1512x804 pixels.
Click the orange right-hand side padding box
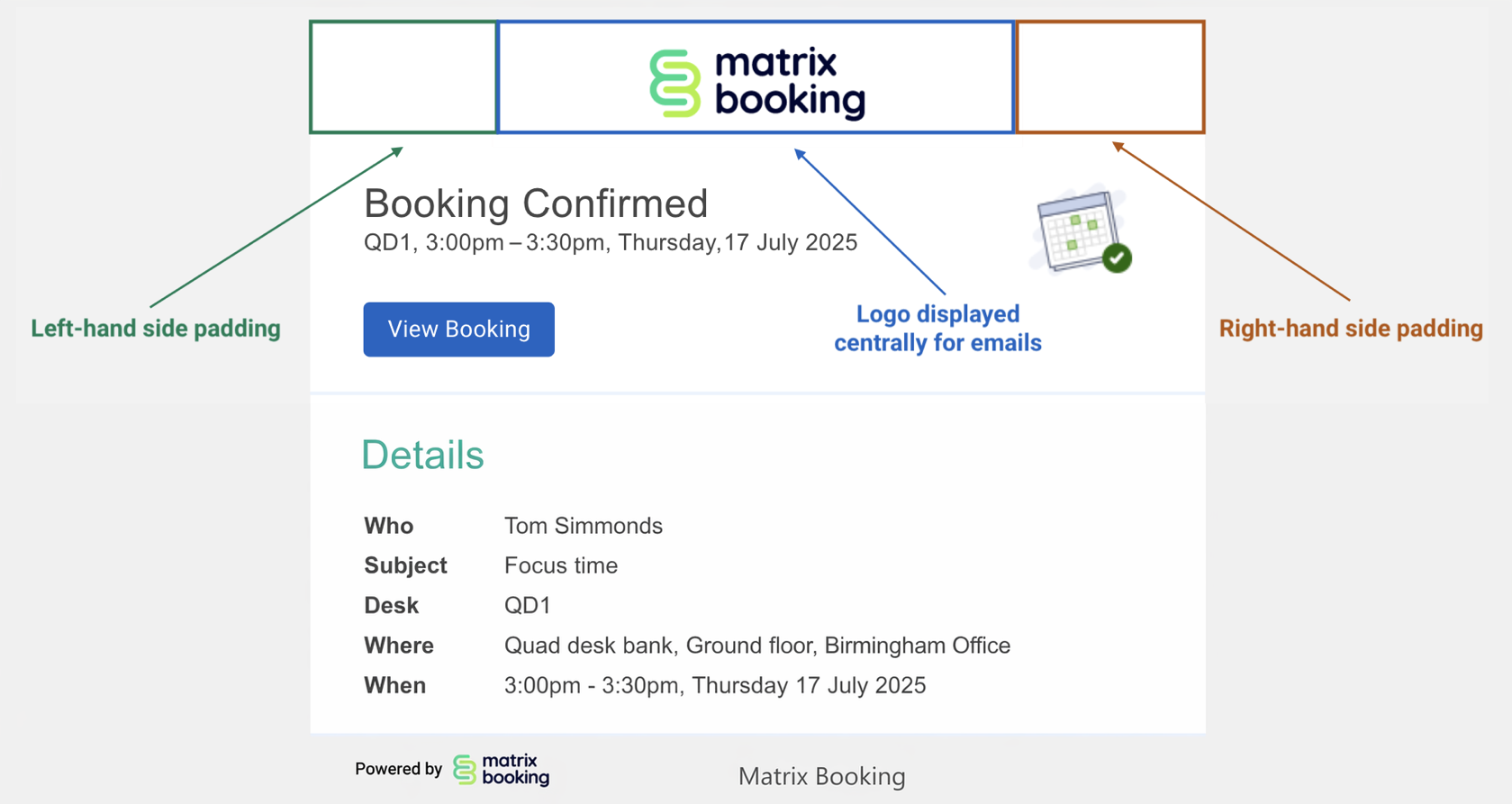pos(1110,77)
